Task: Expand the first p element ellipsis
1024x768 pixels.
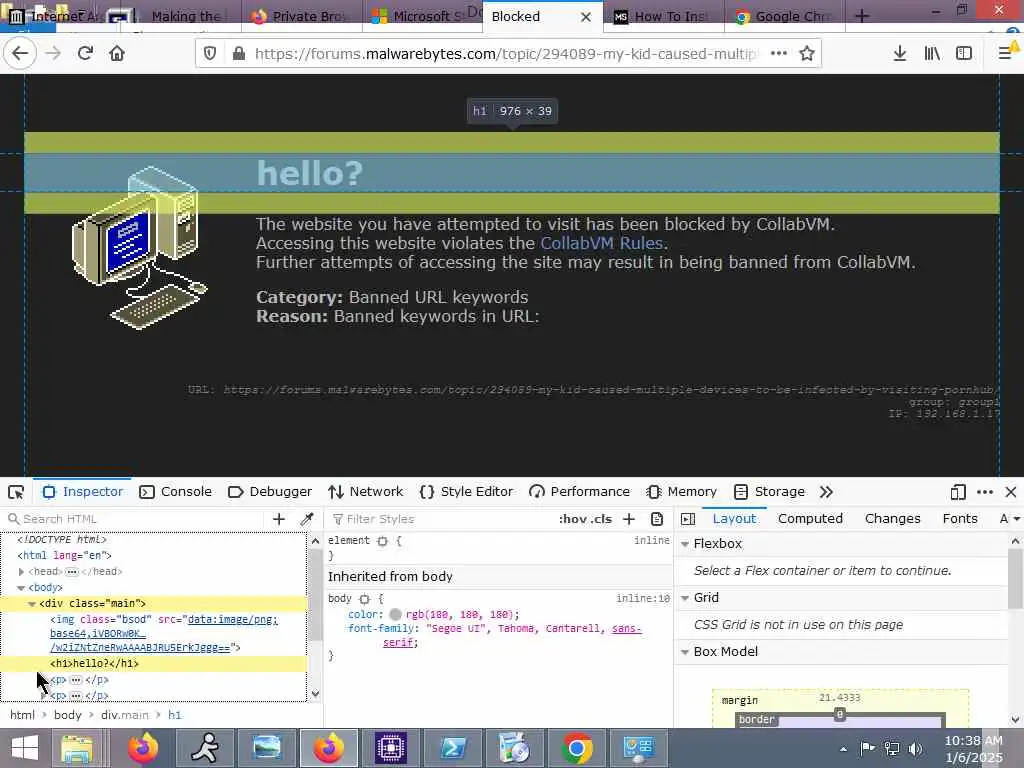Action: click(x=76, y=680)
